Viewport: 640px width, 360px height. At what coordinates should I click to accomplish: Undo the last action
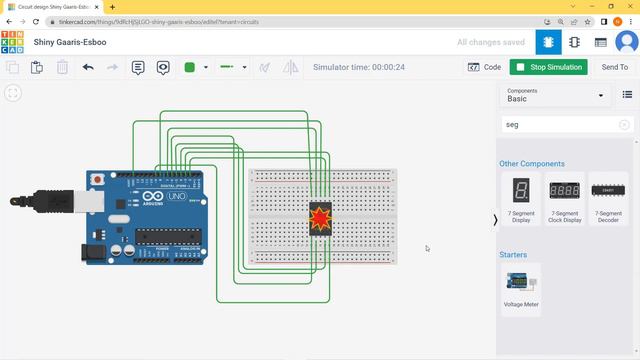click(x=88, y=67)
